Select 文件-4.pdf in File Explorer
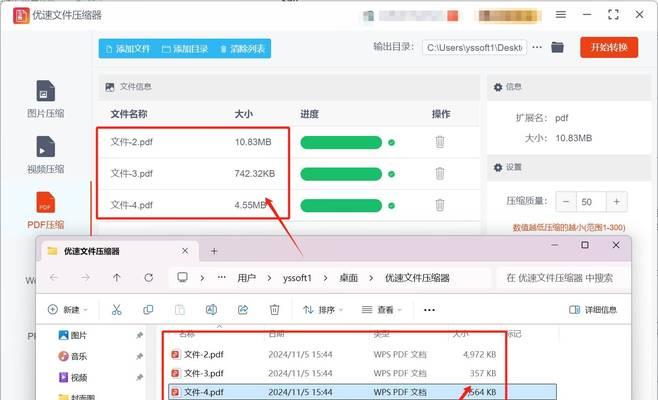 (x=363, y=392)
